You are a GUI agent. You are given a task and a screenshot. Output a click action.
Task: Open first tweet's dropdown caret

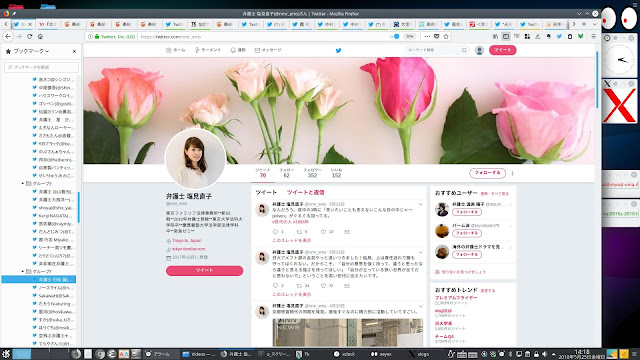point(420,204)
